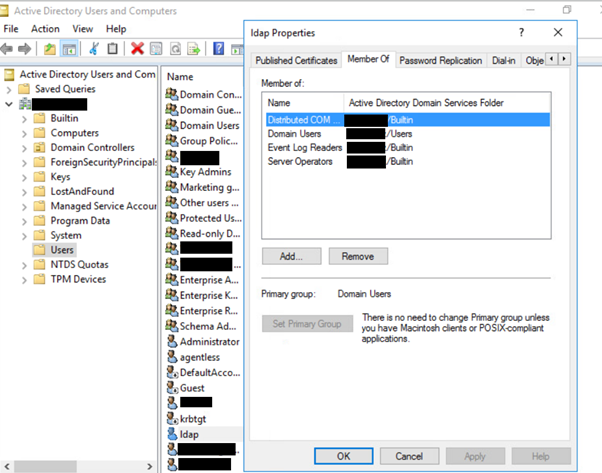Select Domain Users row in Member of list
Viewport: 602px width, 473px height.
point(408,134)
